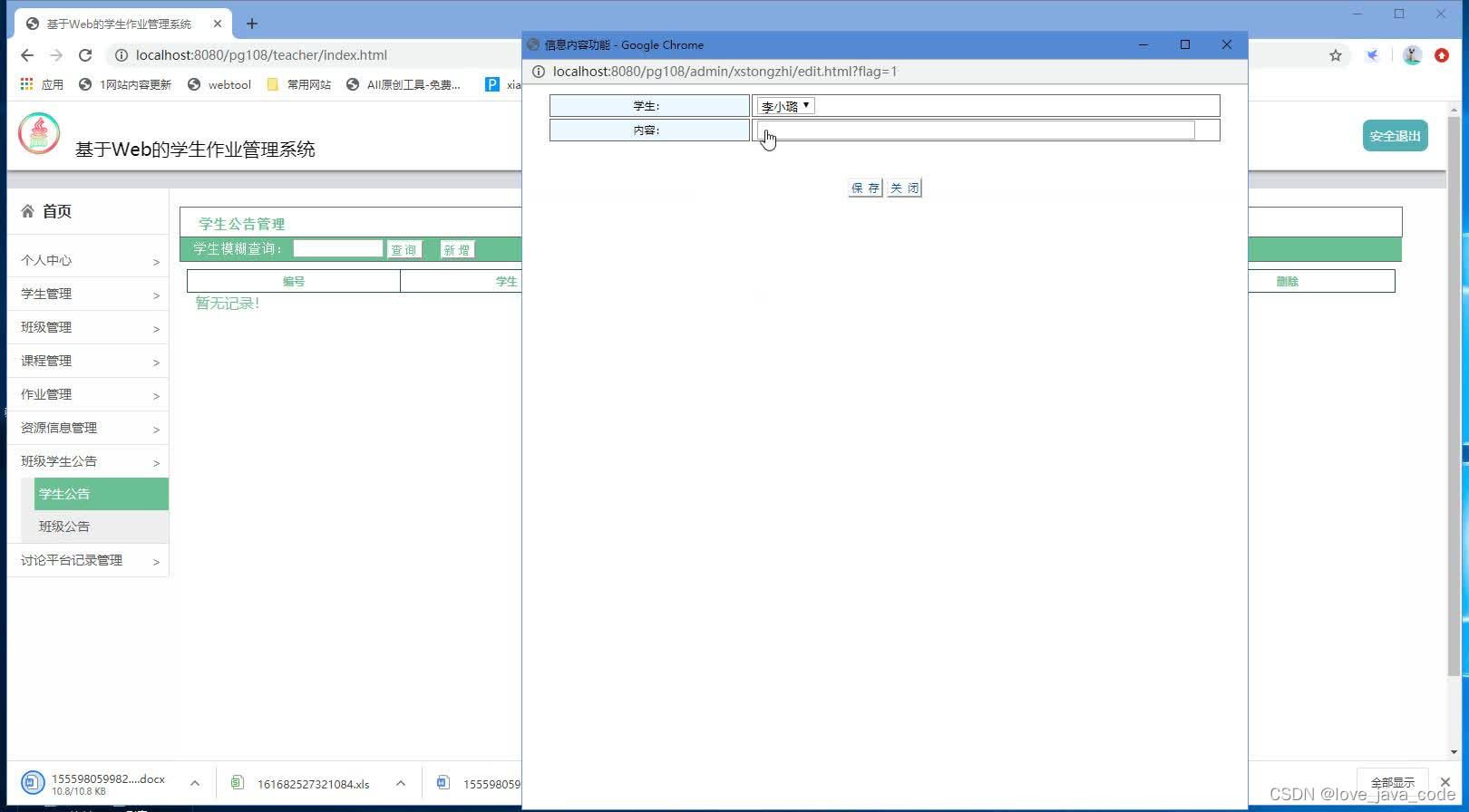1469x812 pixels.
Task: Click the 暂无记录! message text
Action: [x=228, y=304]
